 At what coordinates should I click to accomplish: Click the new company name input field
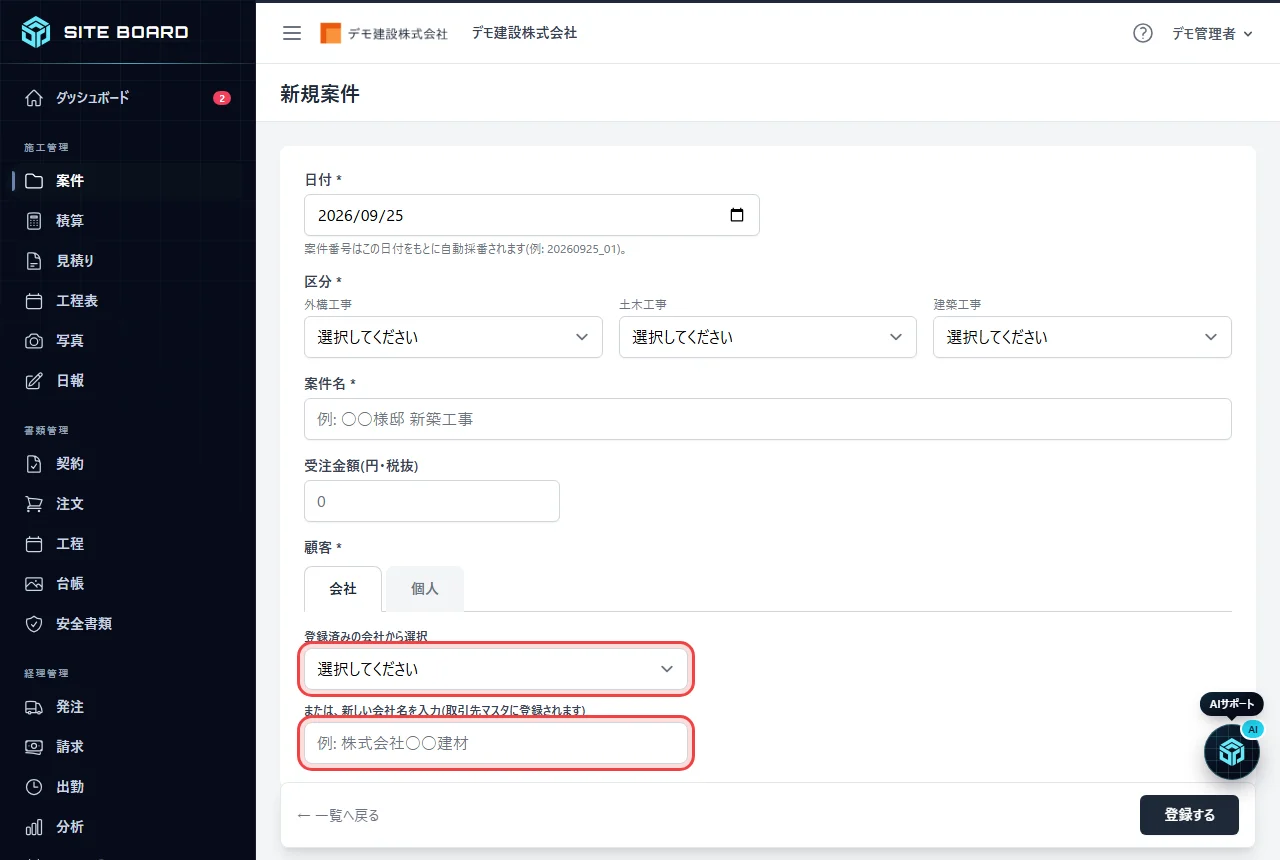pyautogui.click(x=496, y=743)
